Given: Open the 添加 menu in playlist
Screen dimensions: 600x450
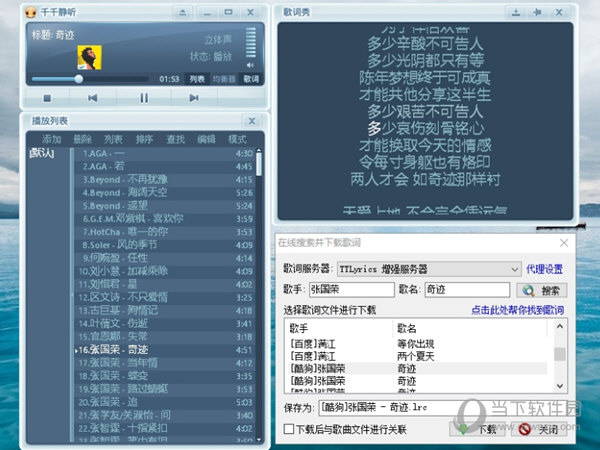Looking at the screenshot, I should [52, 139].
